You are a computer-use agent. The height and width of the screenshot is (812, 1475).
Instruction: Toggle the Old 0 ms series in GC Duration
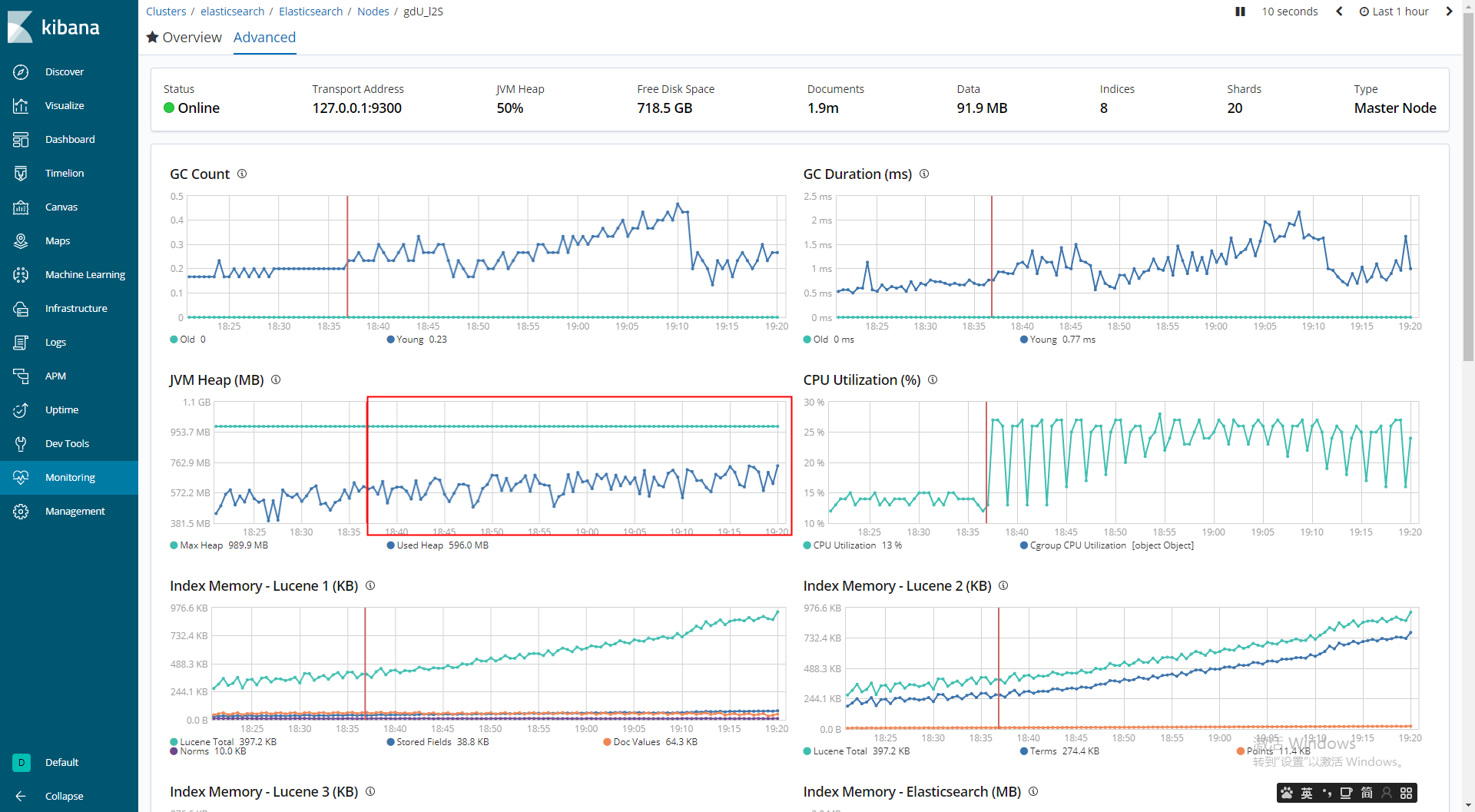[829, 340]
